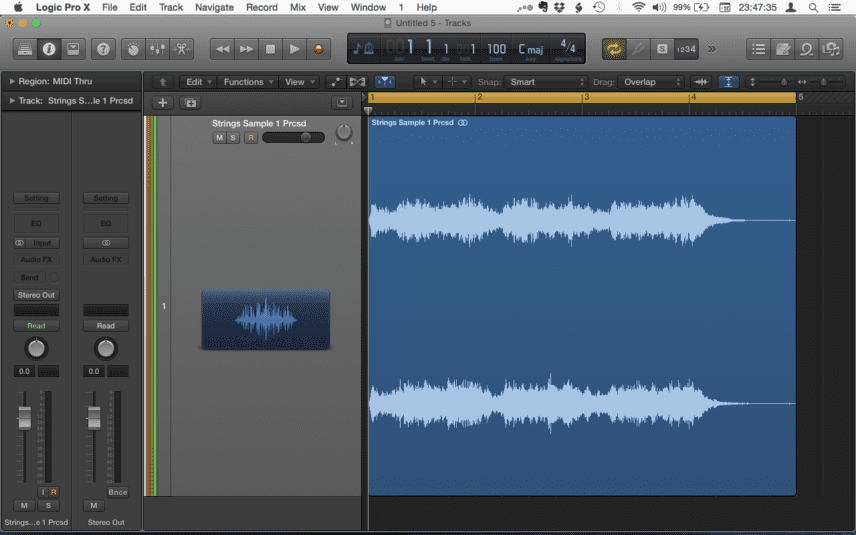Screen dimensions: 856x535
Task: Select the audio waveform track icon
Action: (x=266, y=320)
